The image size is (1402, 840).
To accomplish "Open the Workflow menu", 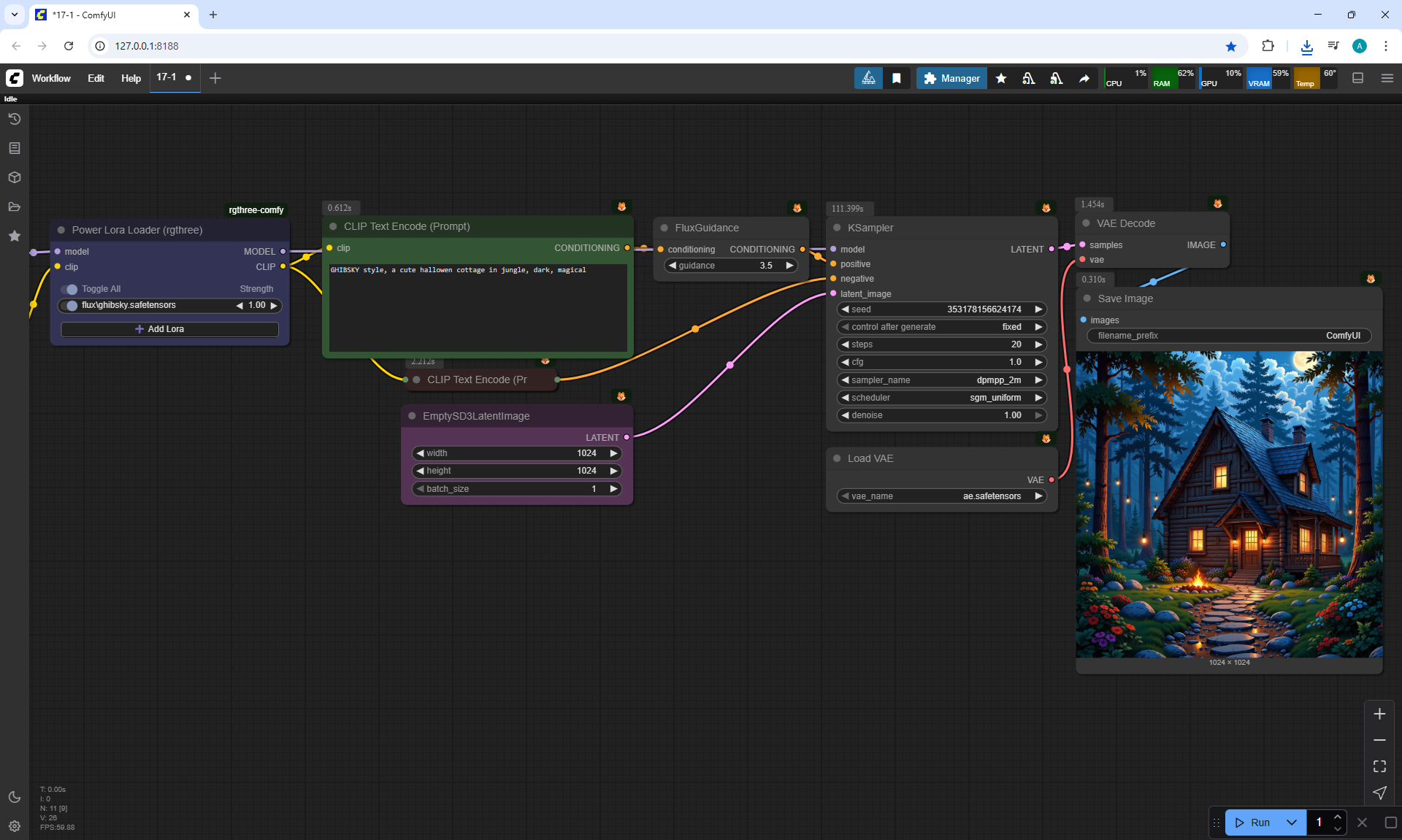I will point(51,78).
